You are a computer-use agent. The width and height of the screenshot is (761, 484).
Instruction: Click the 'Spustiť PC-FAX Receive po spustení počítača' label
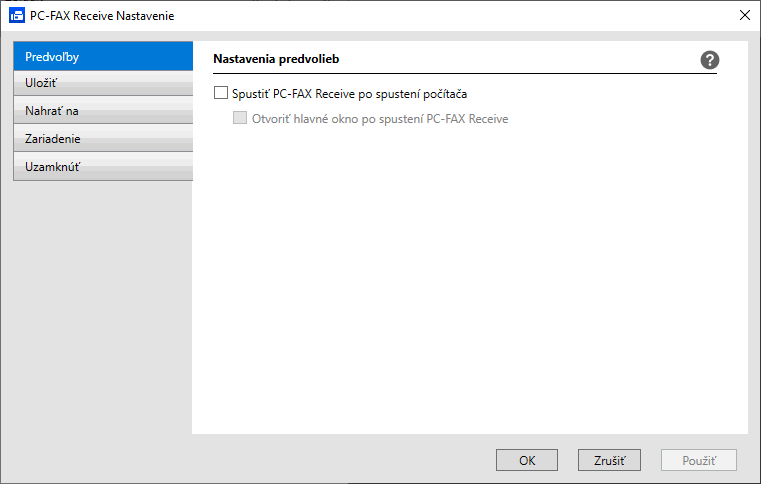(x=349, y=94)
